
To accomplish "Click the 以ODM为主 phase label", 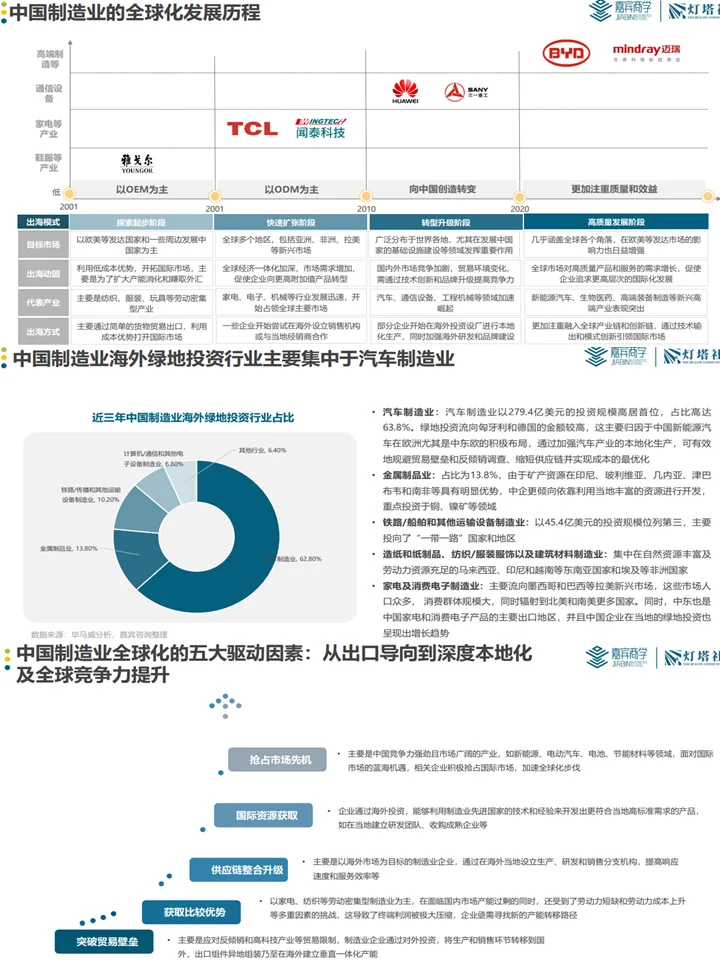I will 291,189.
